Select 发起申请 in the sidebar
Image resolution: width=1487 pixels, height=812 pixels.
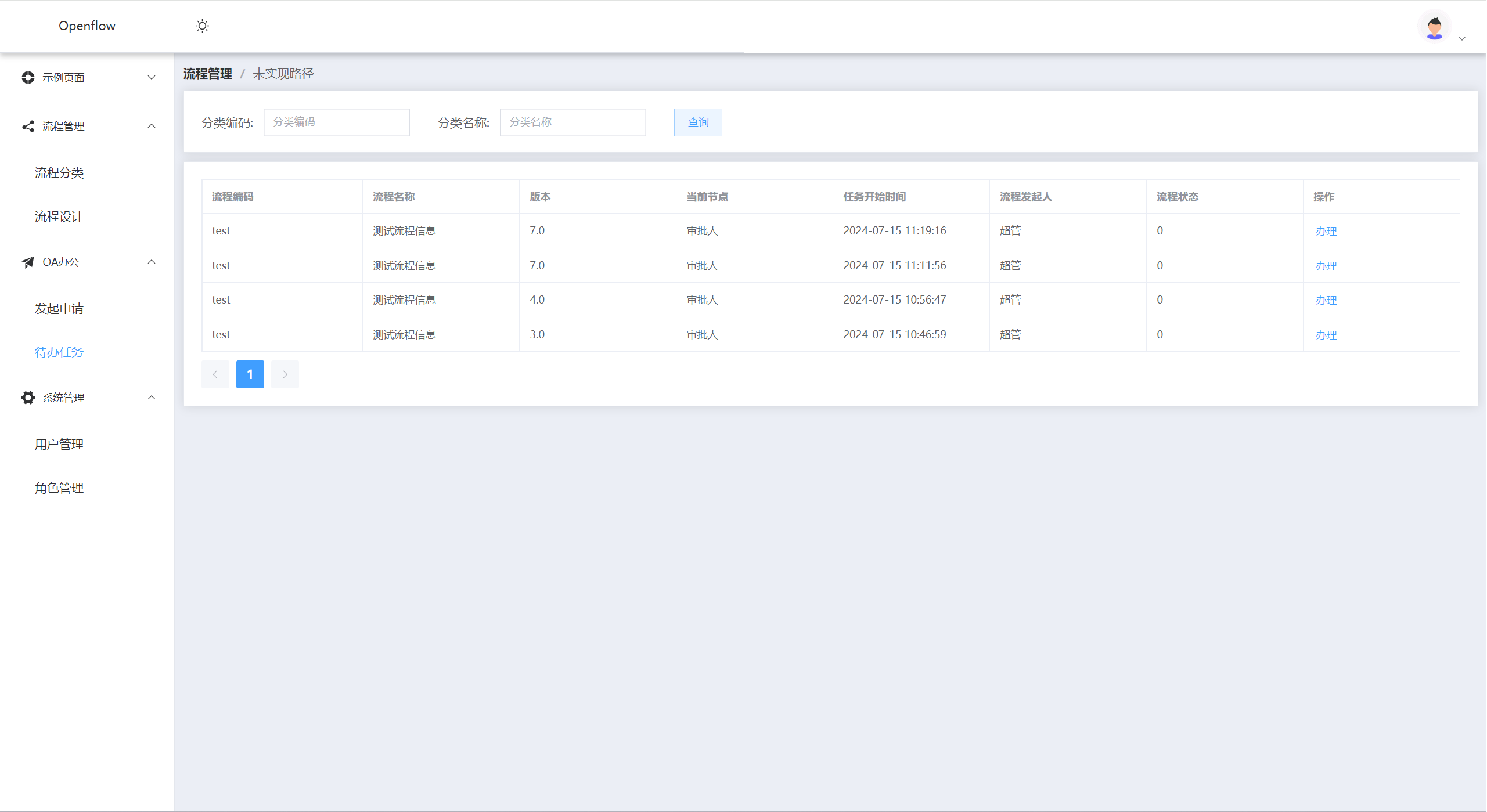coord(59,308)
